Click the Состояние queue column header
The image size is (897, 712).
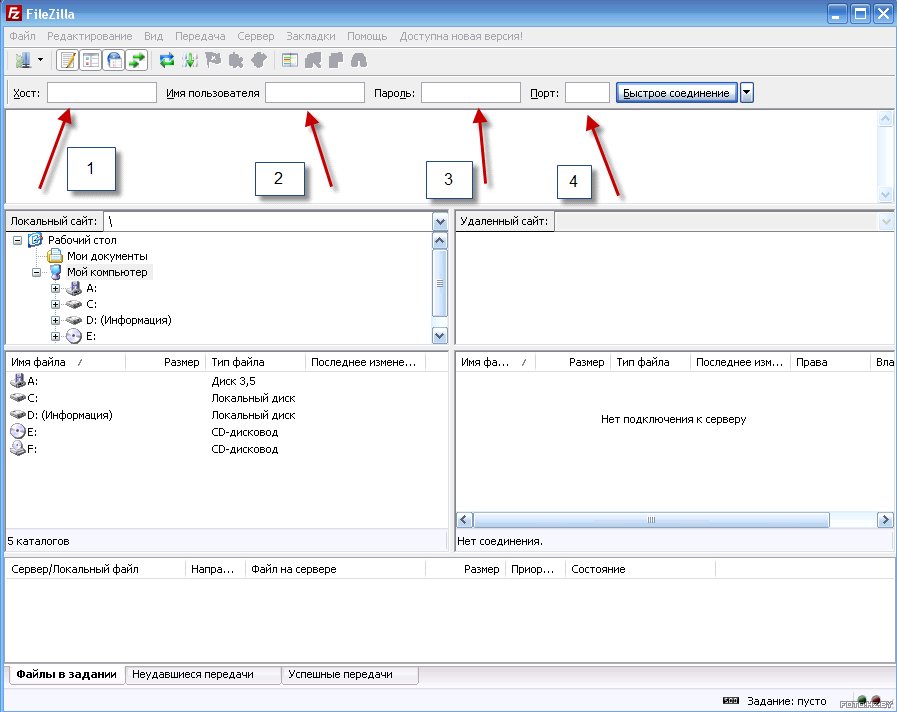point(640,569)
